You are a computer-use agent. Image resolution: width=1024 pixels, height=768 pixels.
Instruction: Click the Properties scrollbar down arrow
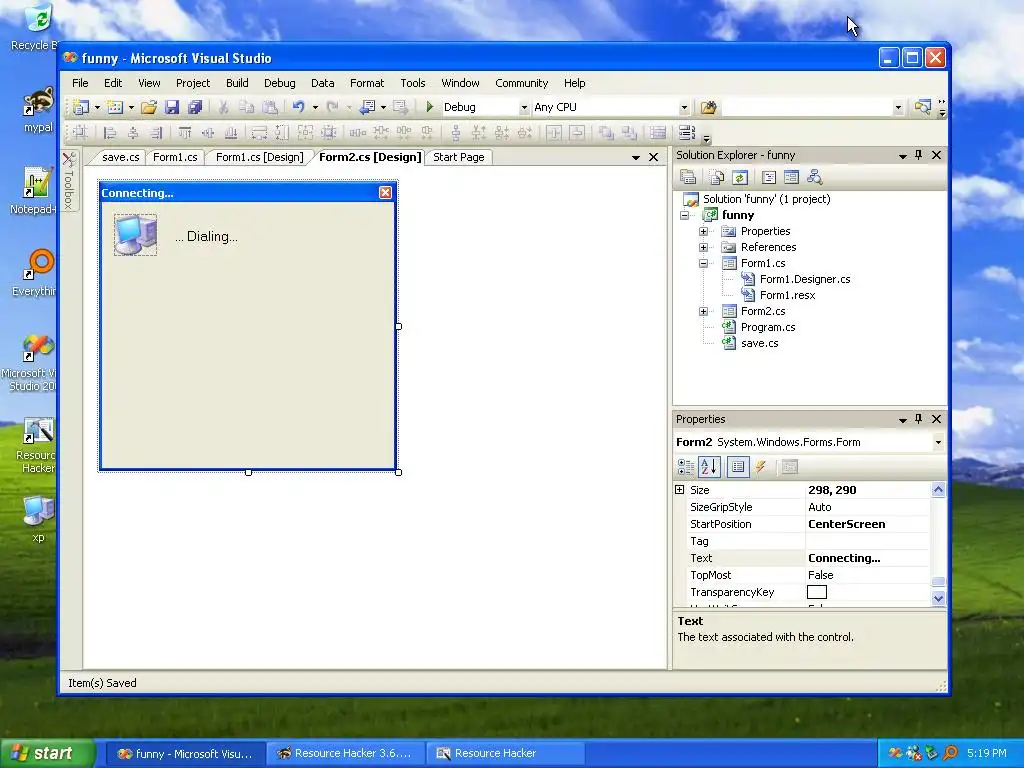pyautogui.click(x=938, y=598)
